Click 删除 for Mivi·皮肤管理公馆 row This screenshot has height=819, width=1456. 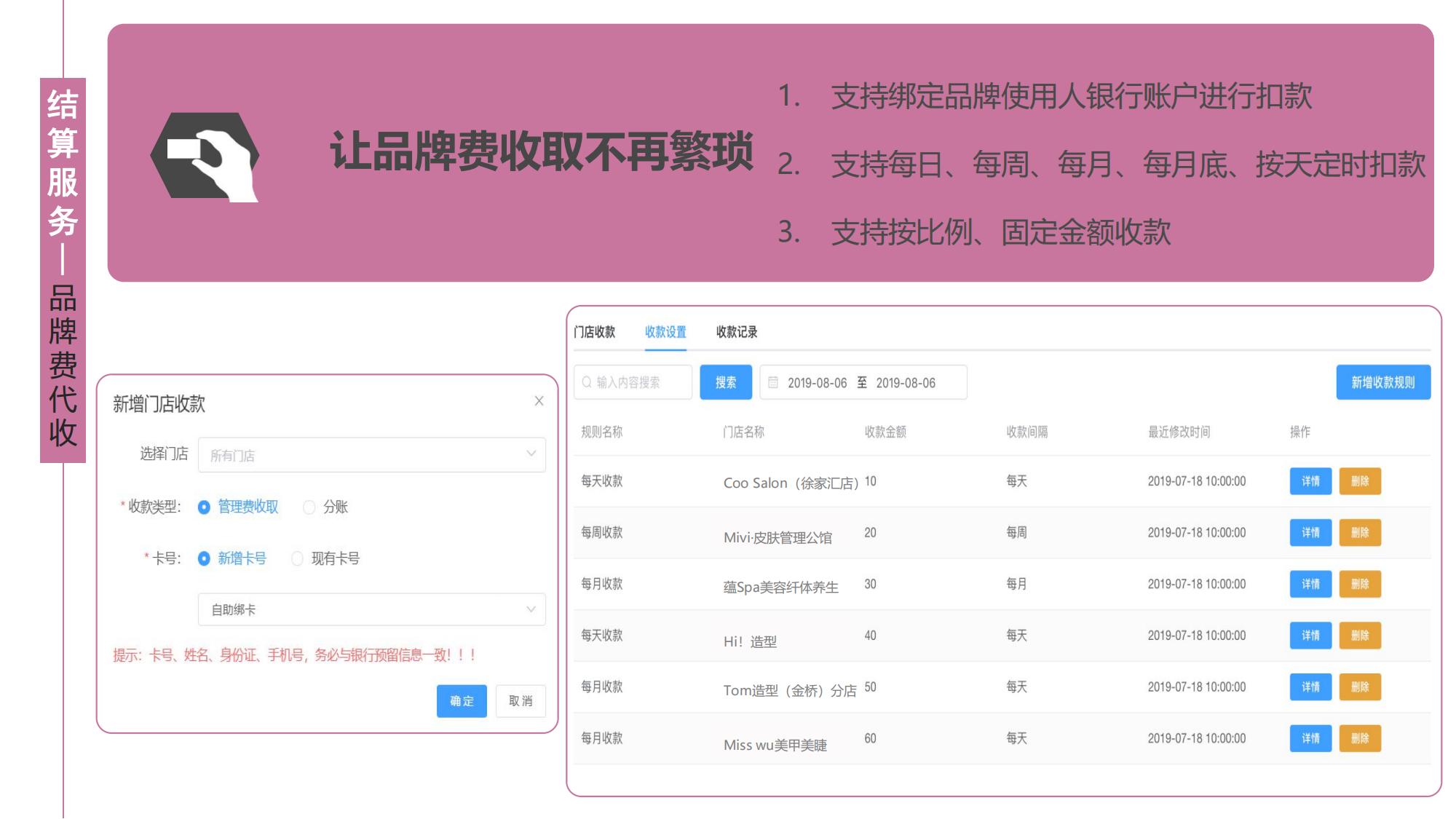click(x=1360, y=533)
